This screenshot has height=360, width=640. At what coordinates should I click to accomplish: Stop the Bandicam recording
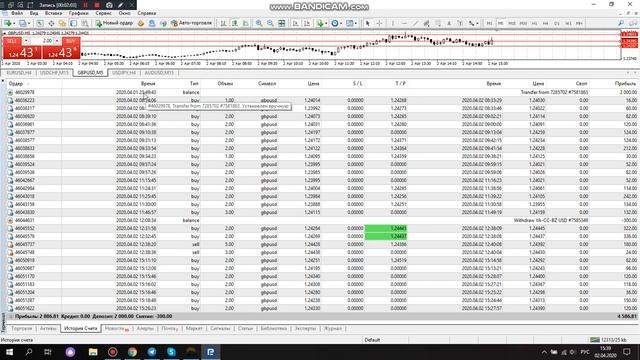point(97,5)
